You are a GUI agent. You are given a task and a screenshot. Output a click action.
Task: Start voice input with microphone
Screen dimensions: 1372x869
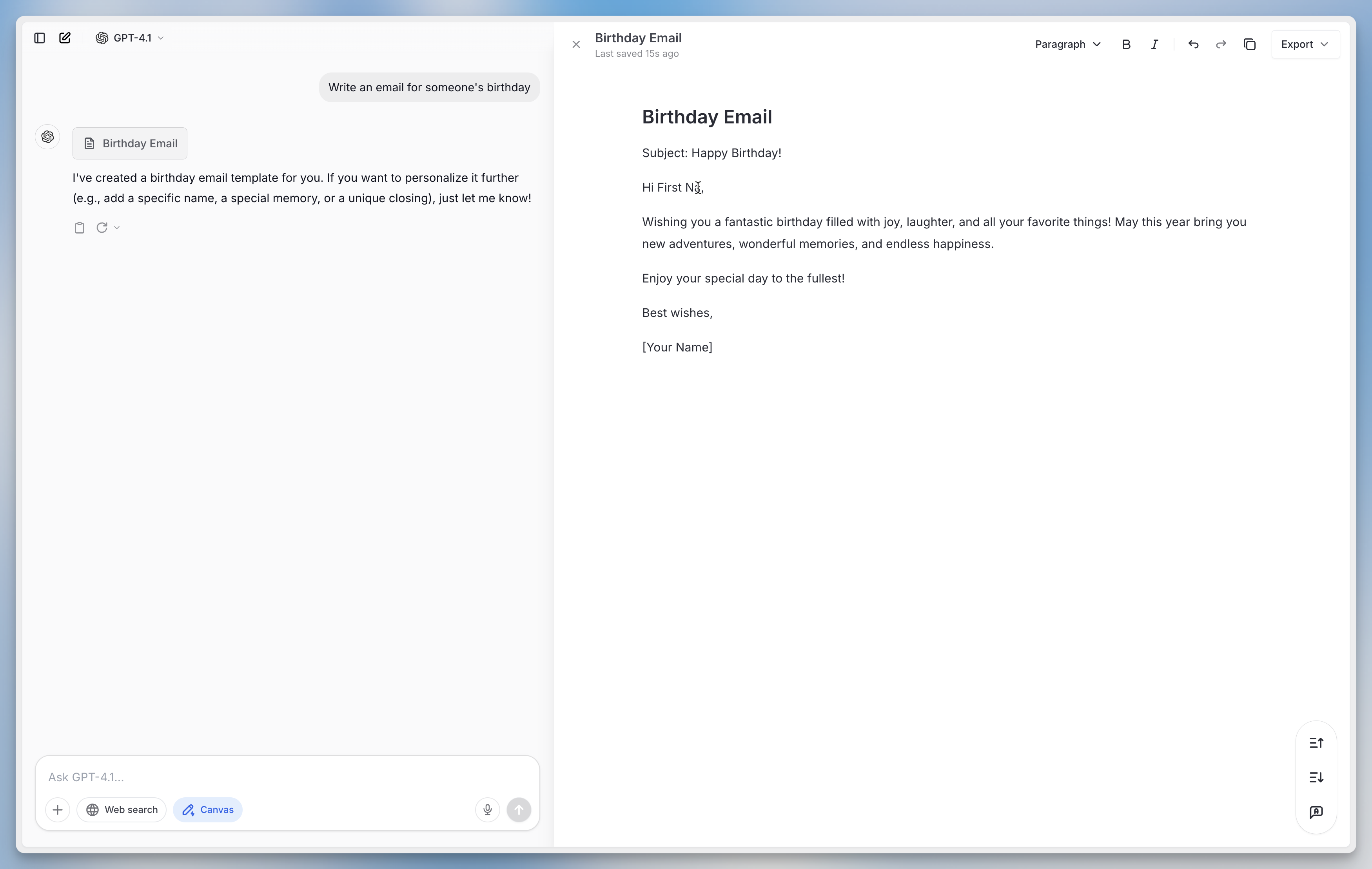pos(488,810)
